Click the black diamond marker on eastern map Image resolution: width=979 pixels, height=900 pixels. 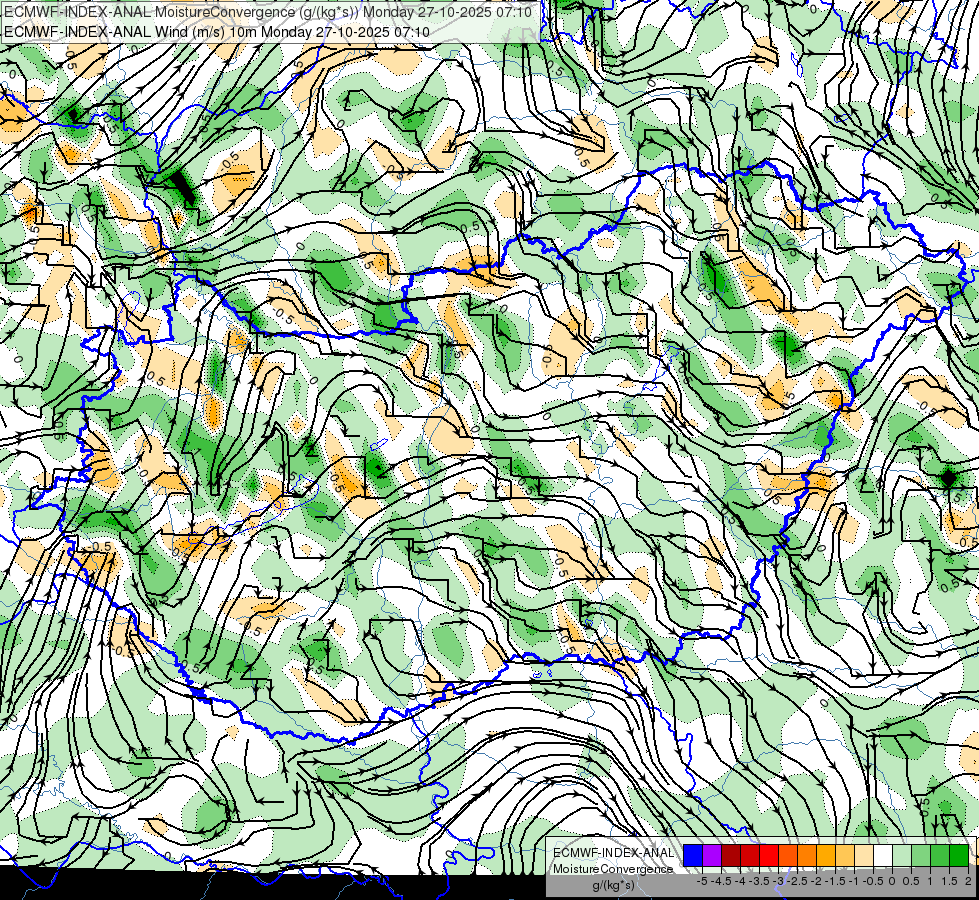pyautogui.click(x=948, y=478)
